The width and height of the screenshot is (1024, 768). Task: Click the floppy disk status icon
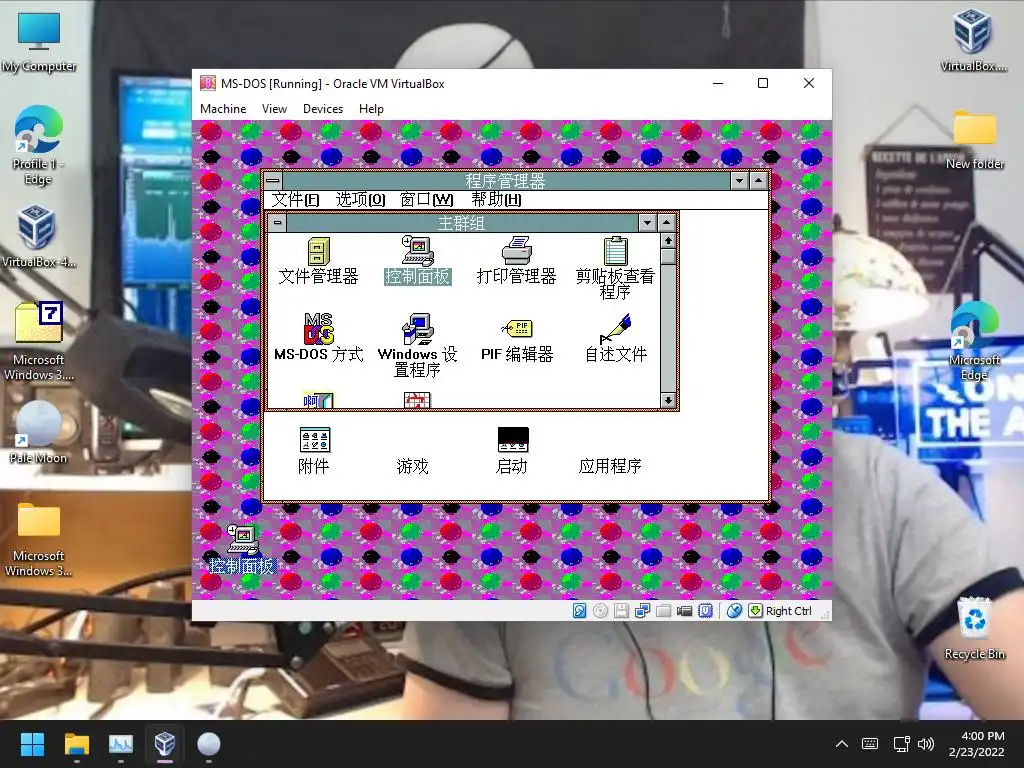pyautogui.click(x=621, y=611)
